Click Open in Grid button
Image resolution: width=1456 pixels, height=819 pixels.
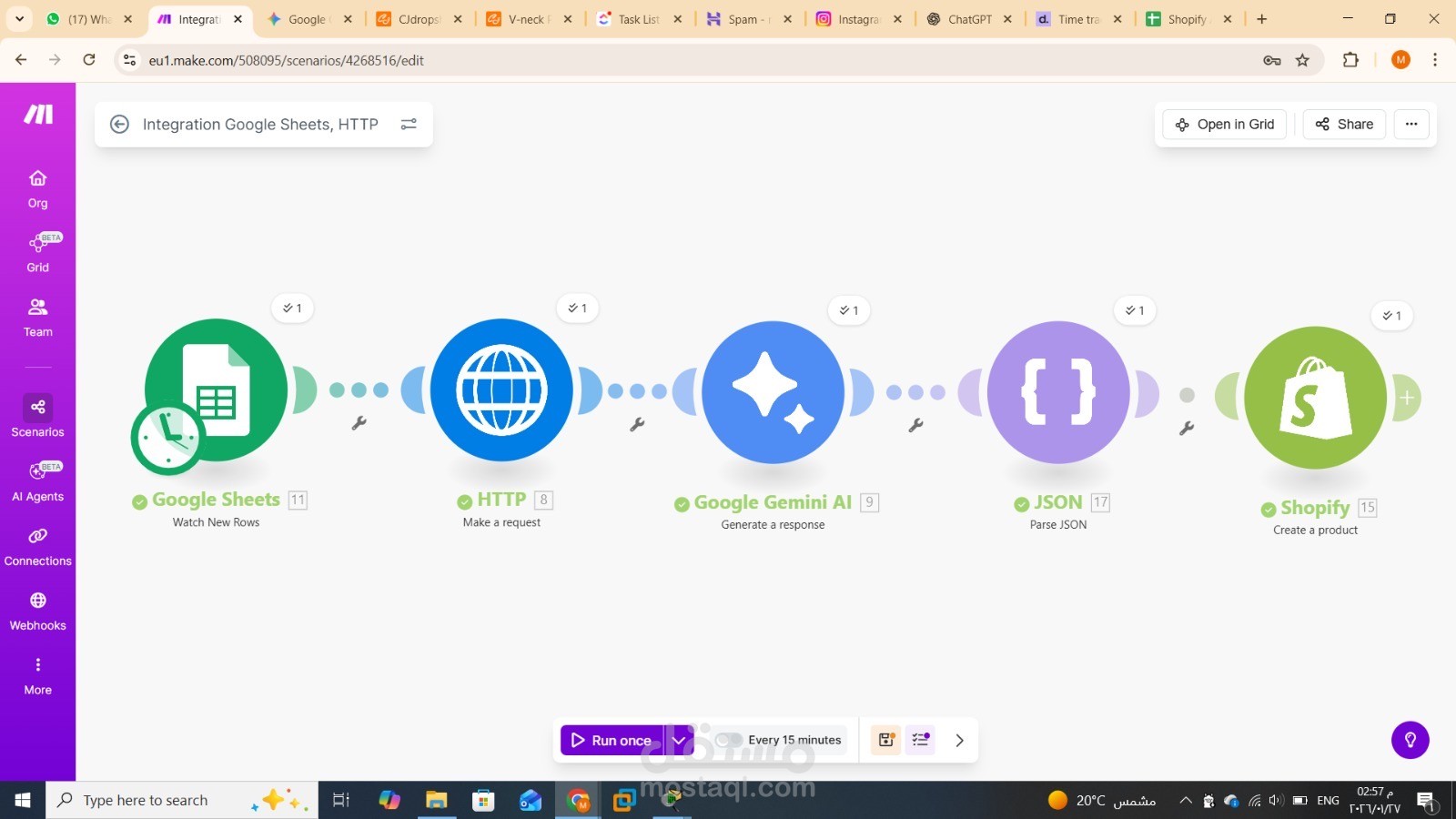tap(1225, 125)
